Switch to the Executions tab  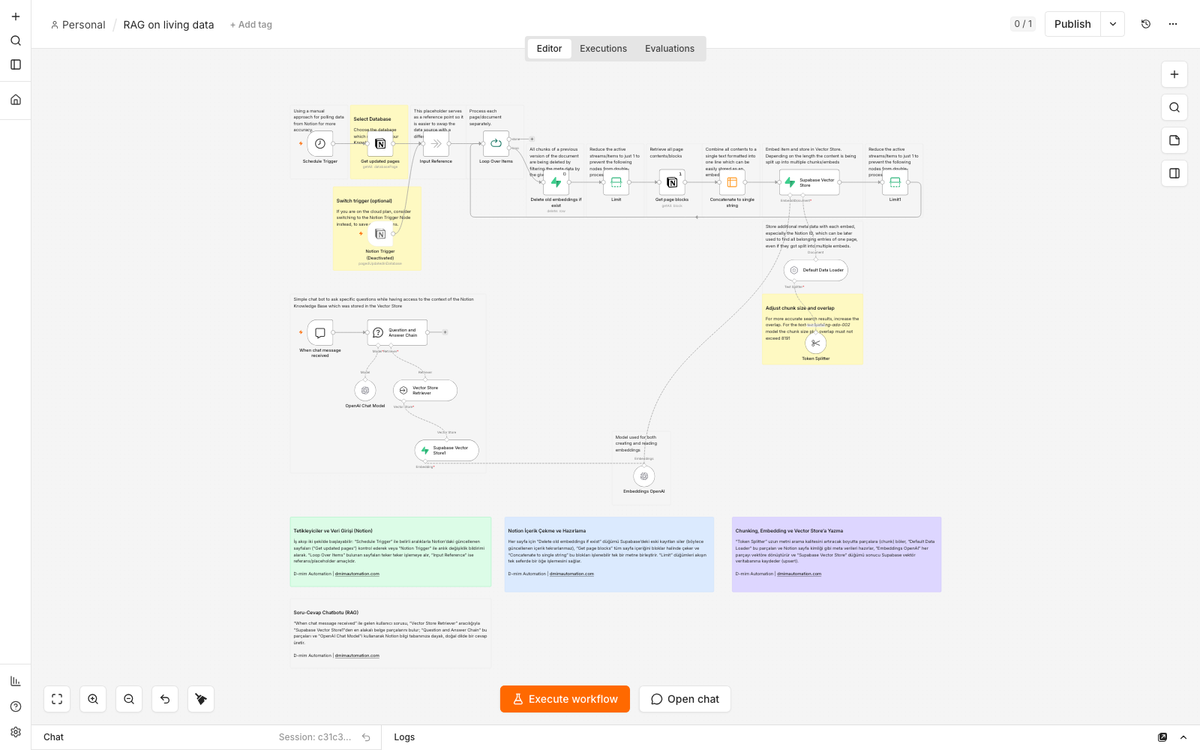click(x=603, y=48)
